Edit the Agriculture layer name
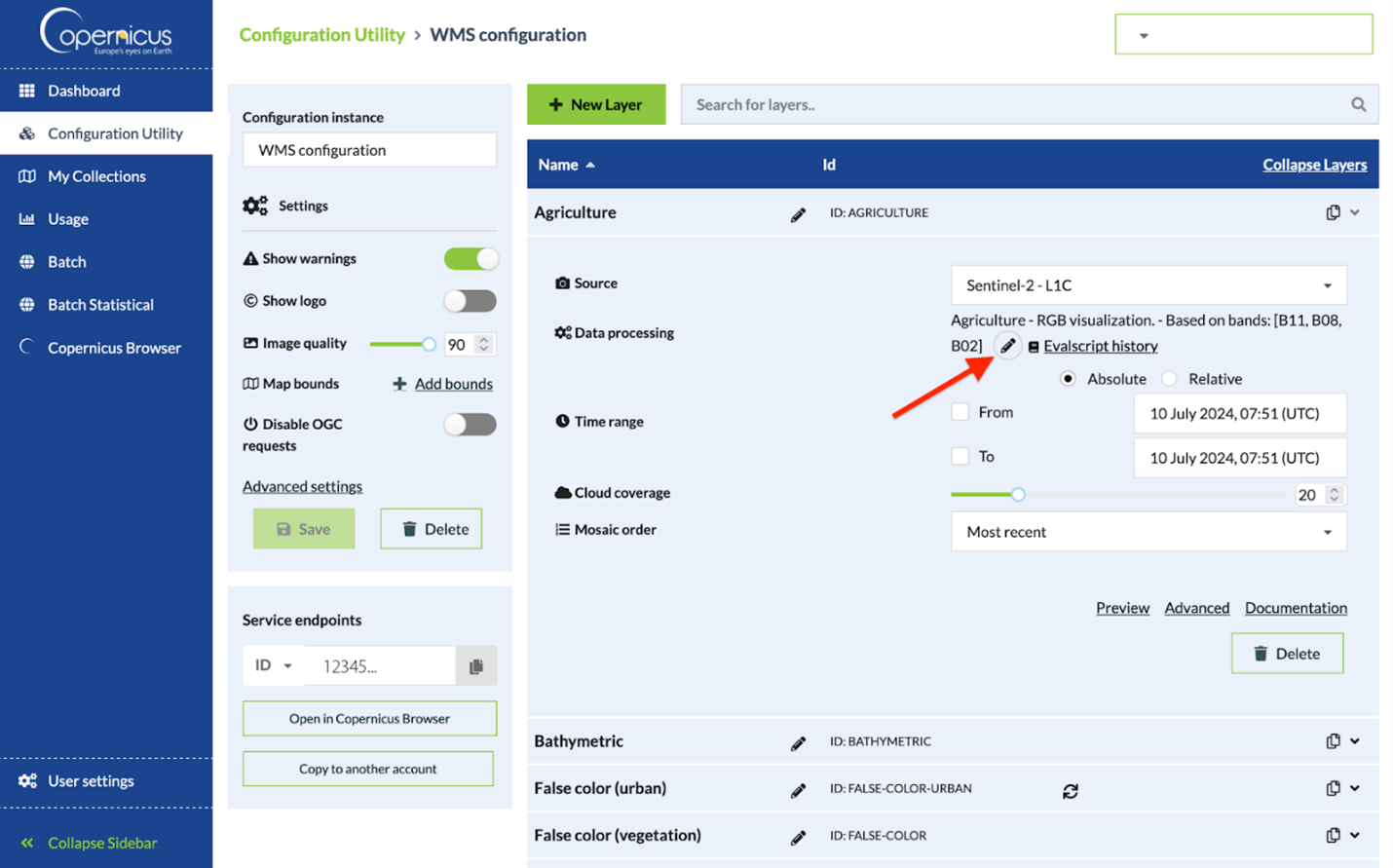Viewport: 1393px width, 868px height. (x=798, y=214)
